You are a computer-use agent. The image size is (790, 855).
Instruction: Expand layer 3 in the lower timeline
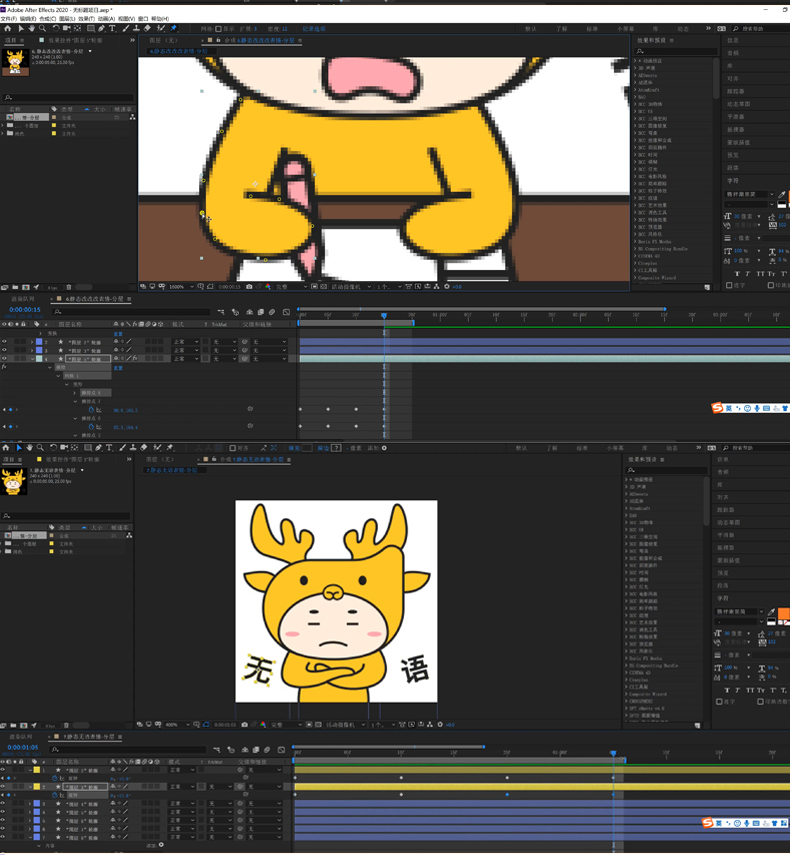[30, 804]
